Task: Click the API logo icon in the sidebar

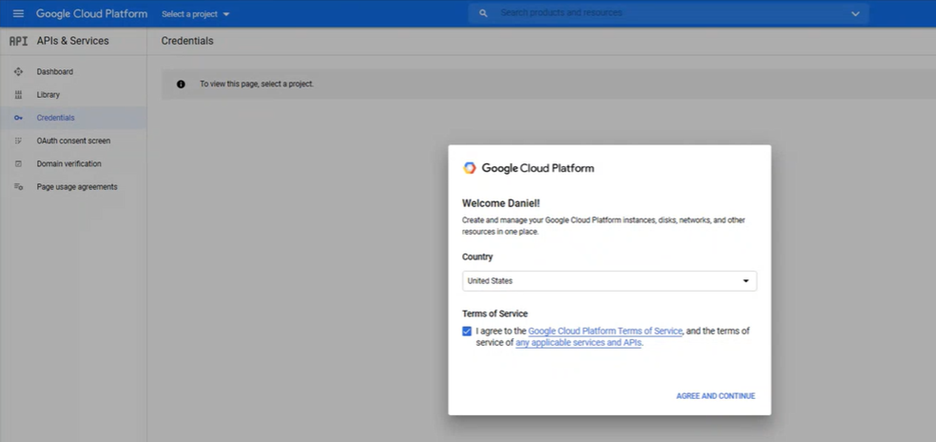Action: coord(19,41)
